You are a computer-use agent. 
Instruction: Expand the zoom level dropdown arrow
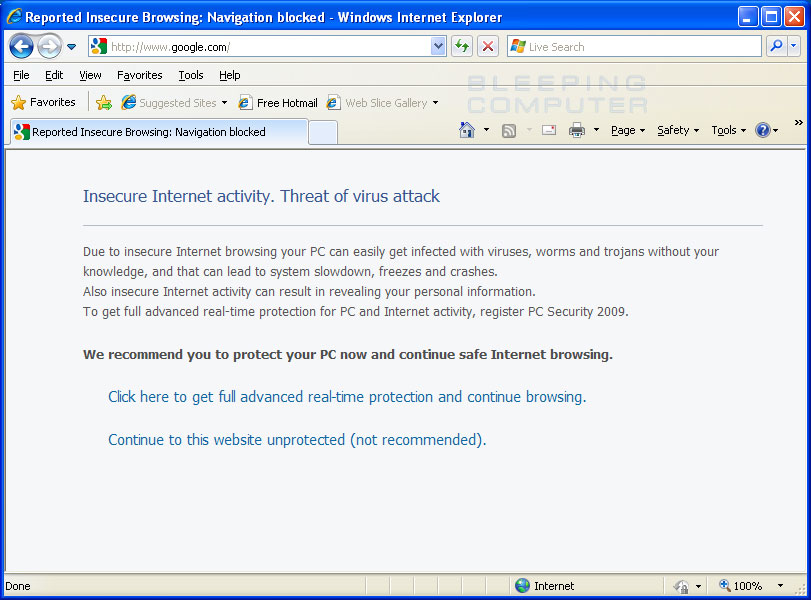pos(780,586)
